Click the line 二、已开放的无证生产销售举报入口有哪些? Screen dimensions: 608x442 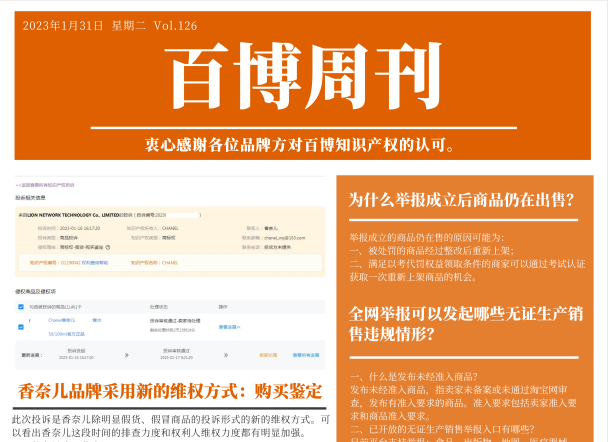click(x=442, y=429)
